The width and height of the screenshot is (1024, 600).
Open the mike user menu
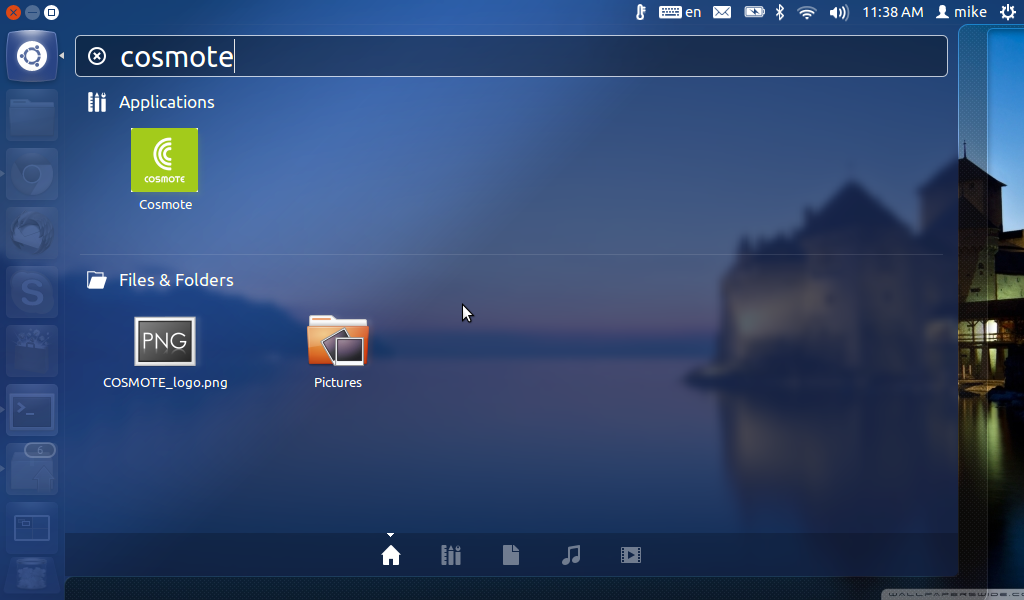pyautogui.click(x=961, y=12)
